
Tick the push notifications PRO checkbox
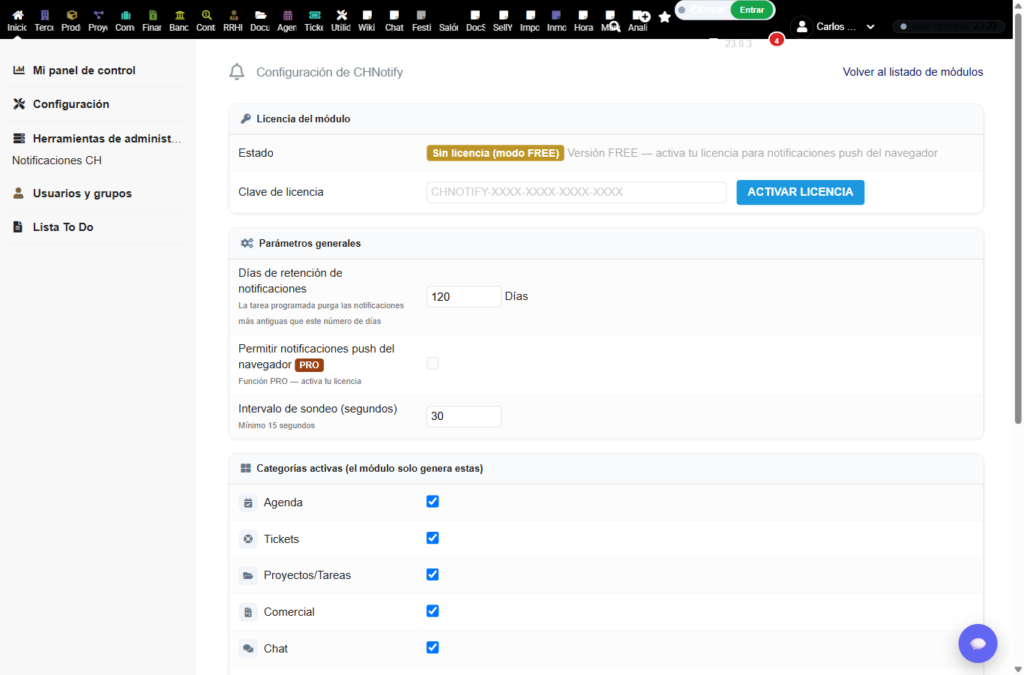(432, 364)
